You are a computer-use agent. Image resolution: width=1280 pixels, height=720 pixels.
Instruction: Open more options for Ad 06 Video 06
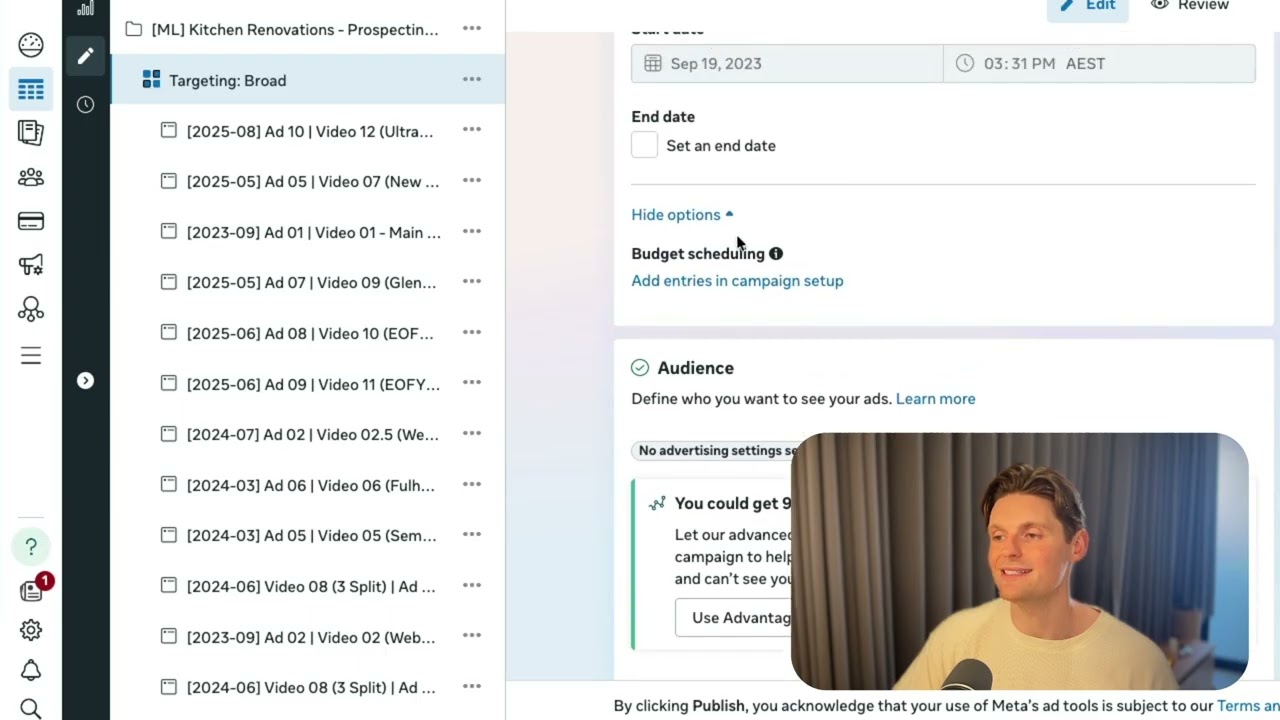pyautogui.click(x=472, y=484)
